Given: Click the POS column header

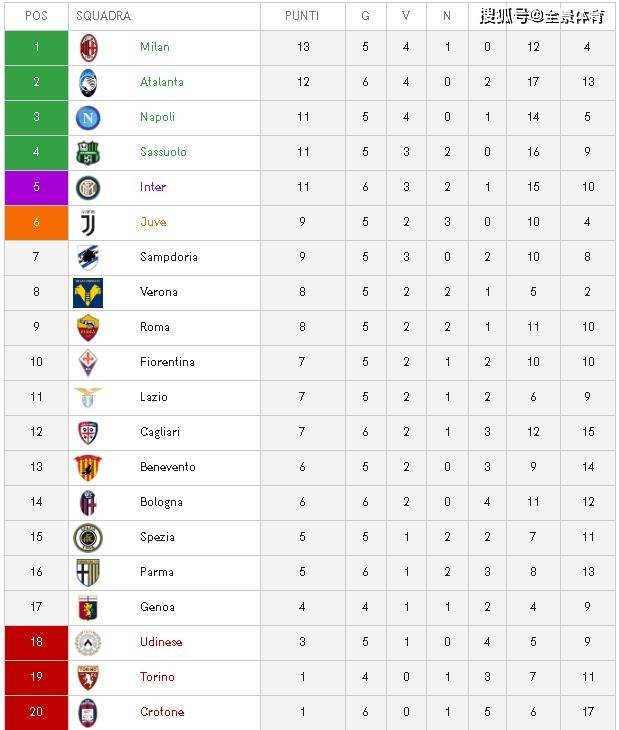Looking at the screenshot, I should pyautogui.click(x=36, y=16).
